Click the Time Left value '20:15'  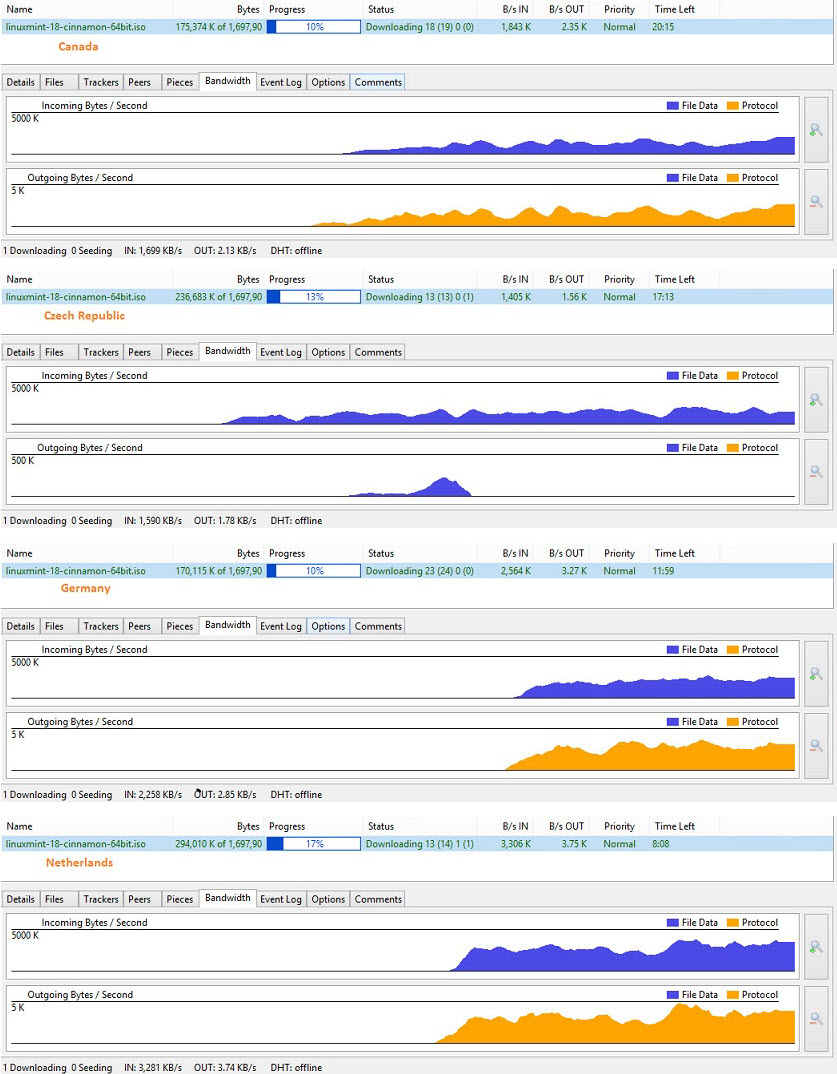663,27
